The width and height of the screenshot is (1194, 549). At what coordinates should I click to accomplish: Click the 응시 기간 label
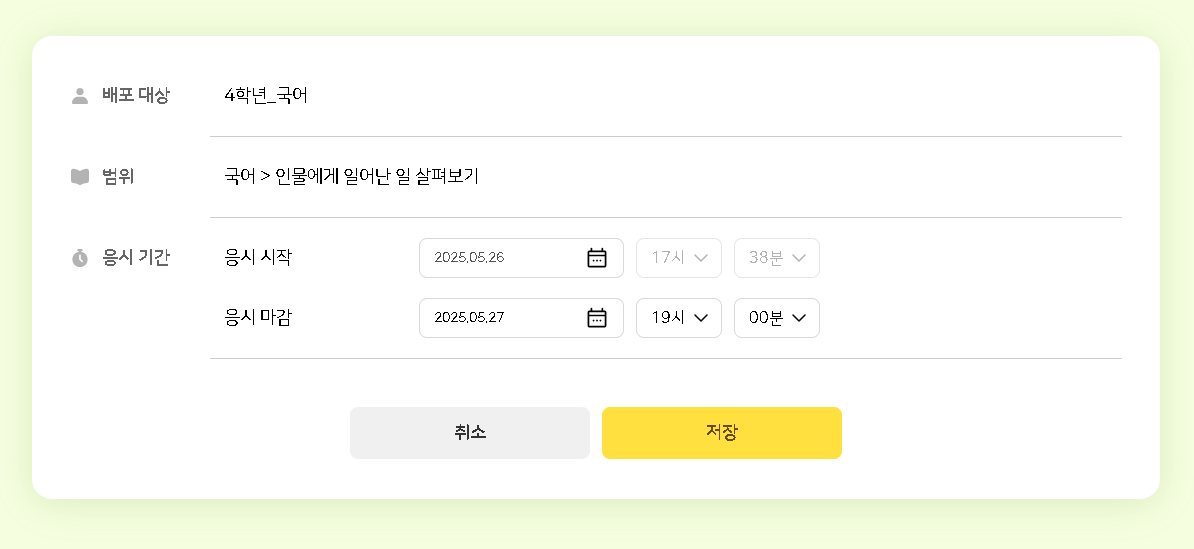(136, 258)
